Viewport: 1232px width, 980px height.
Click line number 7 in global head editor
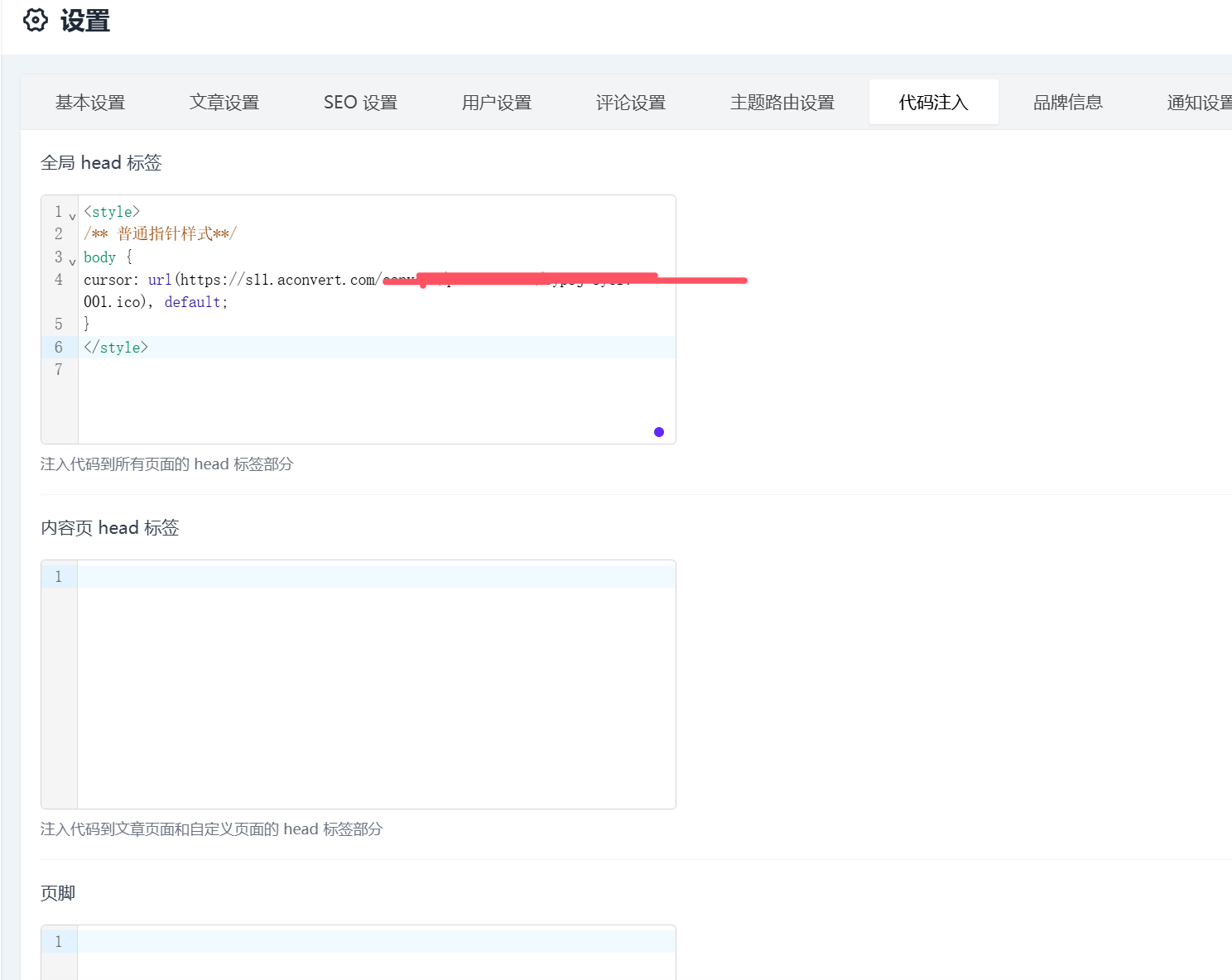coord(59,370)
